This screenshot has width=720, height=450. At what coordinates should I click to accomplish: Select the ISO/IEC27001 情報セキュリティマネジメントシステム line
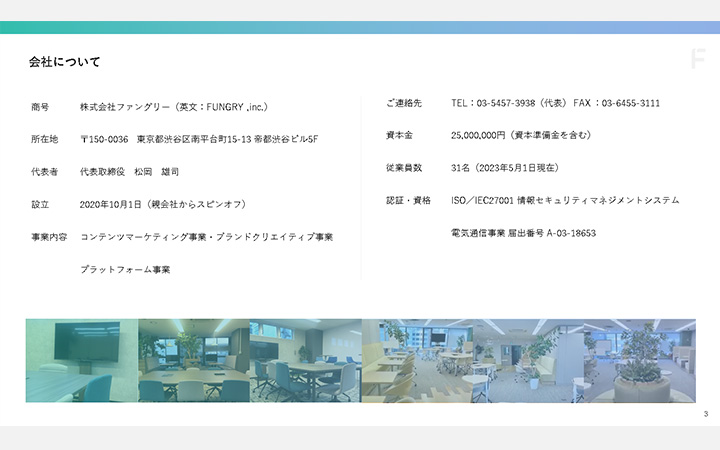[565, 201]
